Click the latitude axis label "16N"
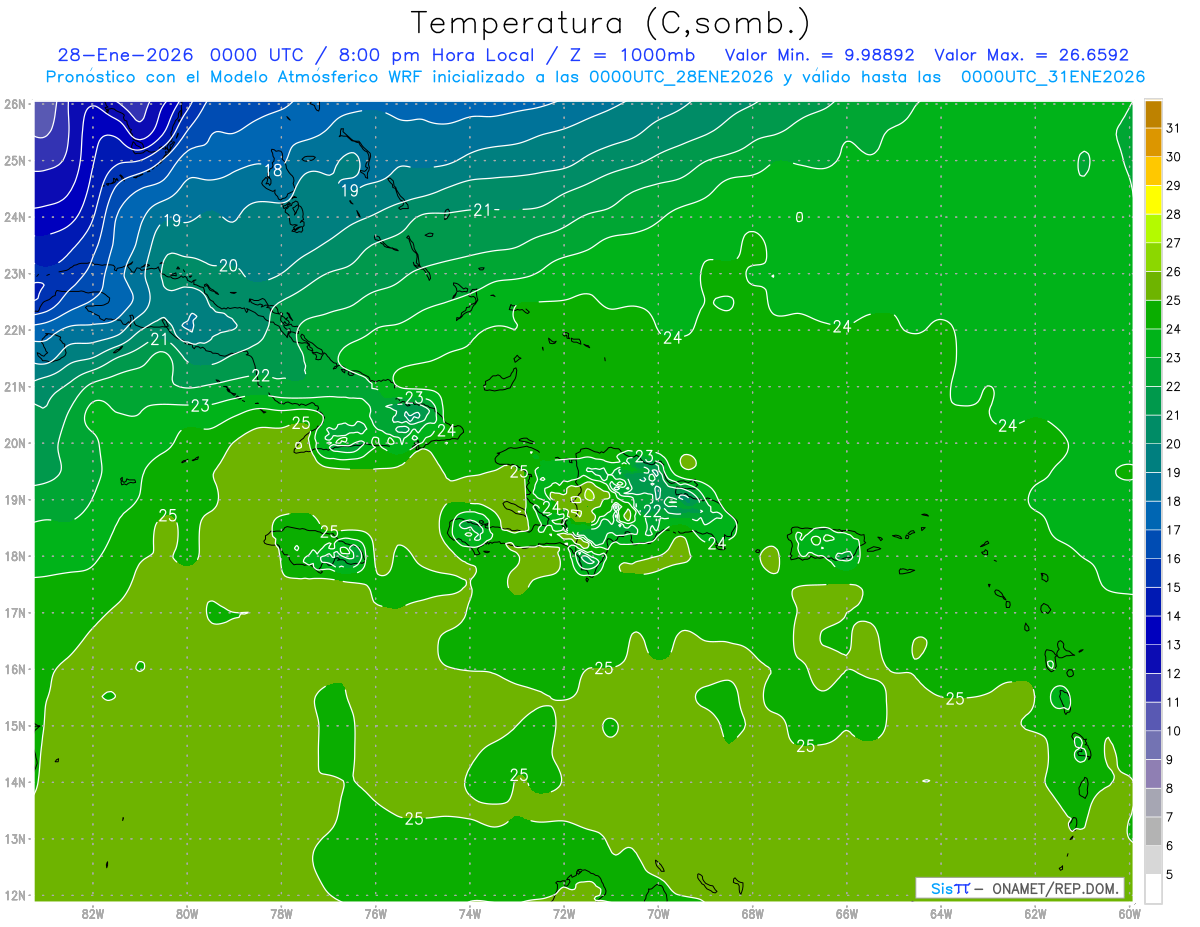Viewport: 1200px width, 927px height. click(14, 669)
